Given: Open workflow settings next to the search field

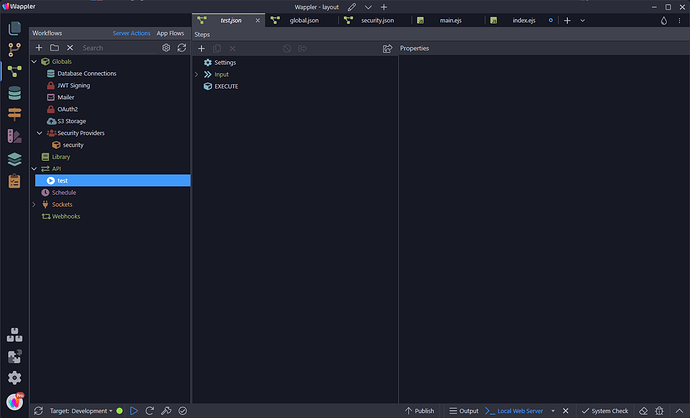Looking at the screenshot, I should click(x=166, y=48).
